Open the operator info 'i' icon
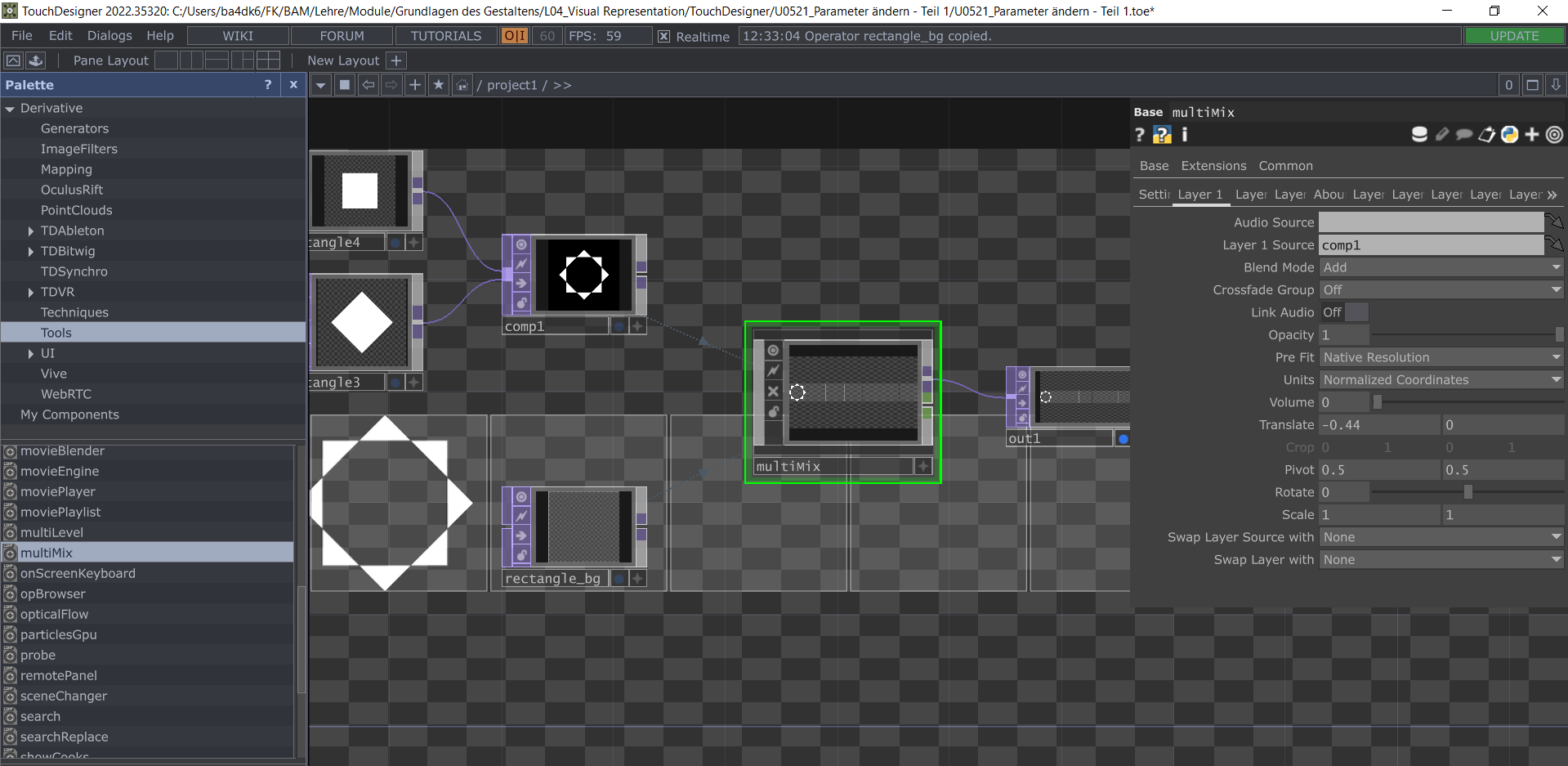Viewport: 1568px width, 766px height. [x=1184, y=135]
